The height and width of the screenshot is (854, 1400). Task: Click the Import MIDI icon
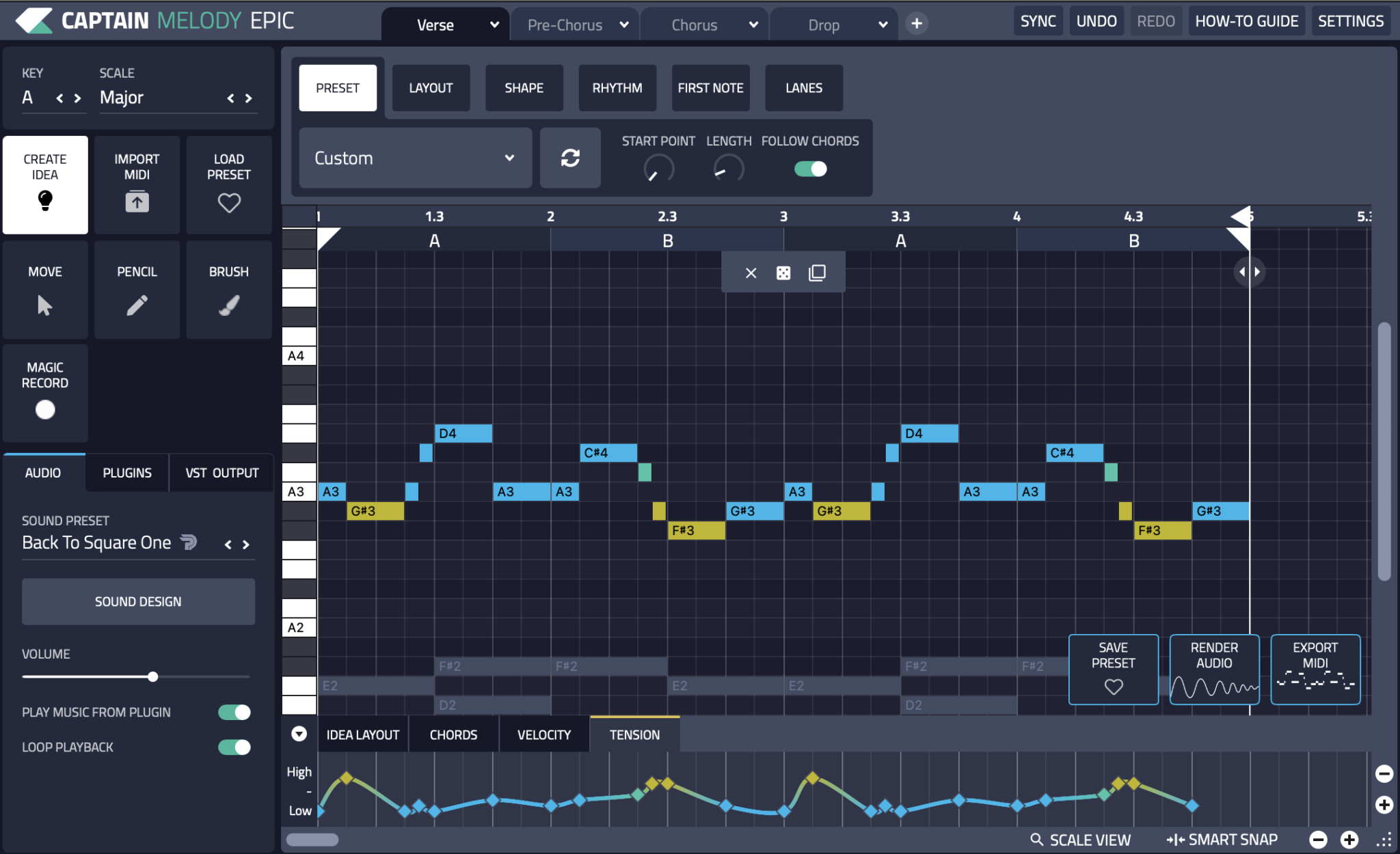pyautogui.click(x=137, y=201)
